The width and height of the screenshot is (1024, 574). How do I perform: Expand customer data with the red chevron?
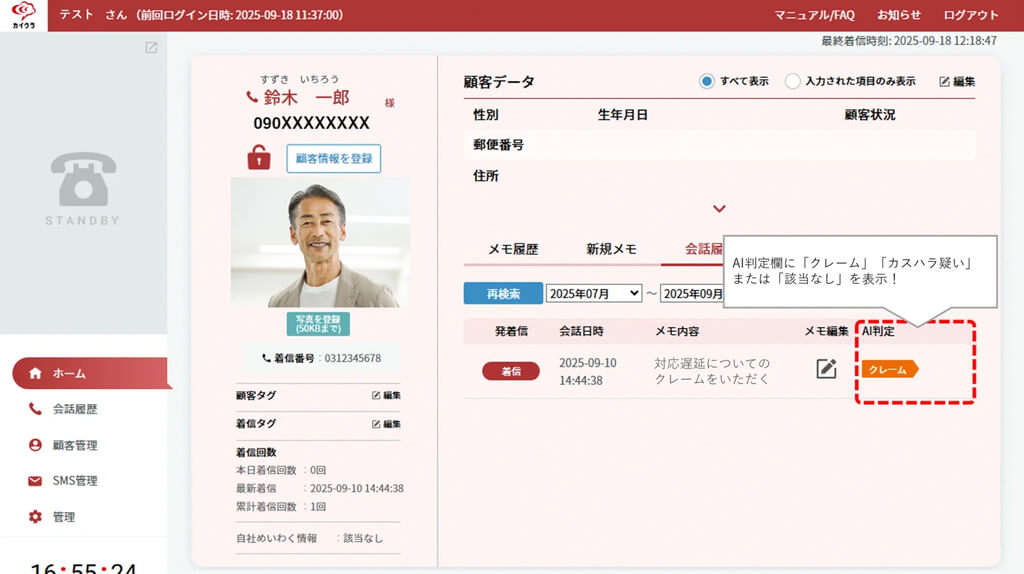coord(719,209)
